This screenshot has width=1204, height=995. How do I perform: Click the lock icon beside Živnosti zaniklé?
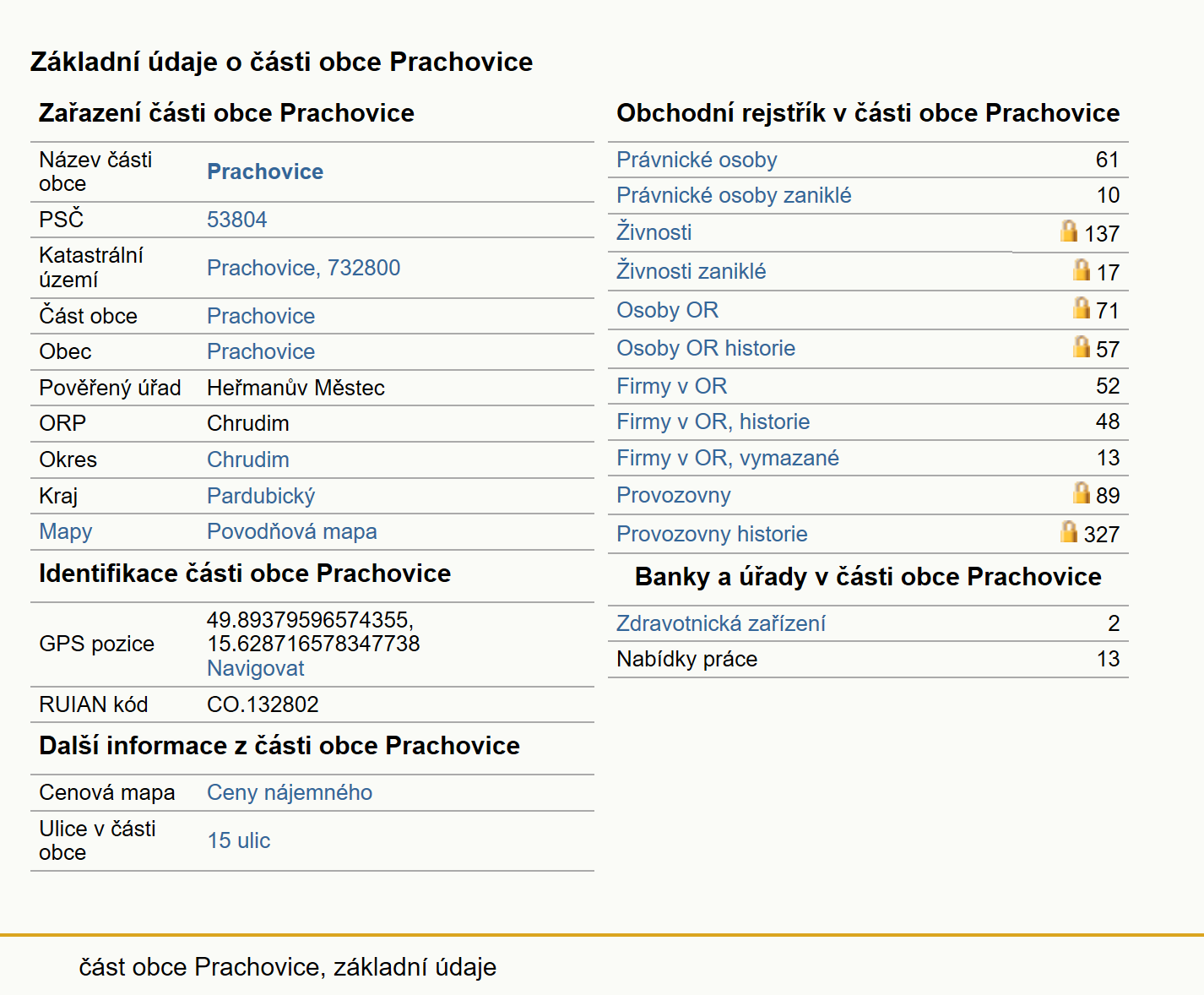(x=1082, y=269)
